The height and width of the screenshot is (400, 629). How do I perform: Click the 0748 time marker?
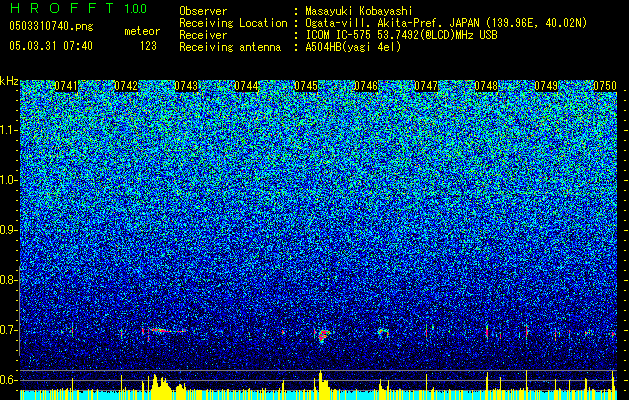[486, 86]
